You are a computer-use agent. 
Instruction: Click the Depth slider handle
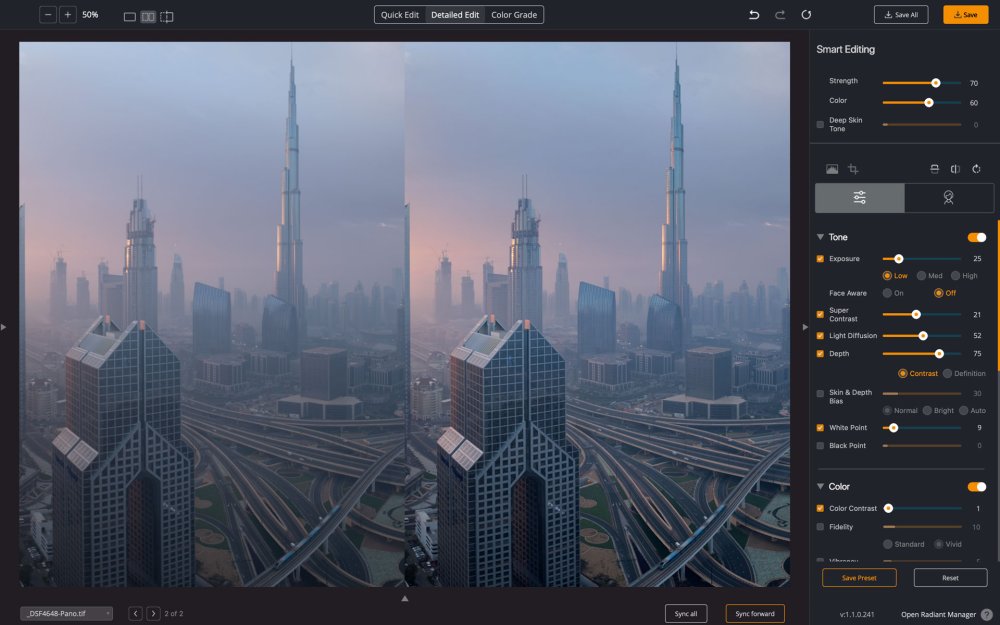(939, 353)
